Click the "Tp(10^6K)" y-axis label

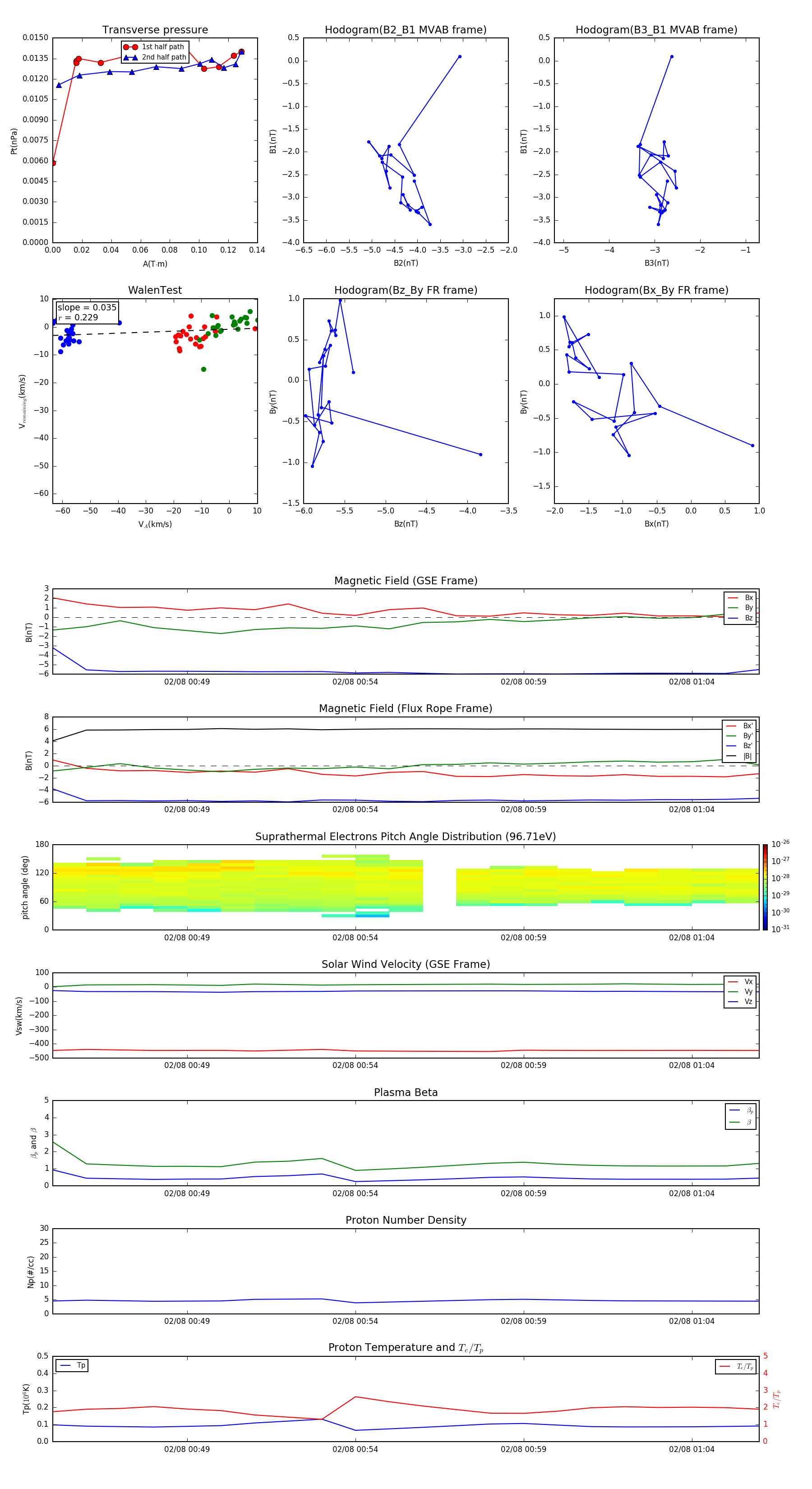pyautogui.click(x=26, y=1399)
